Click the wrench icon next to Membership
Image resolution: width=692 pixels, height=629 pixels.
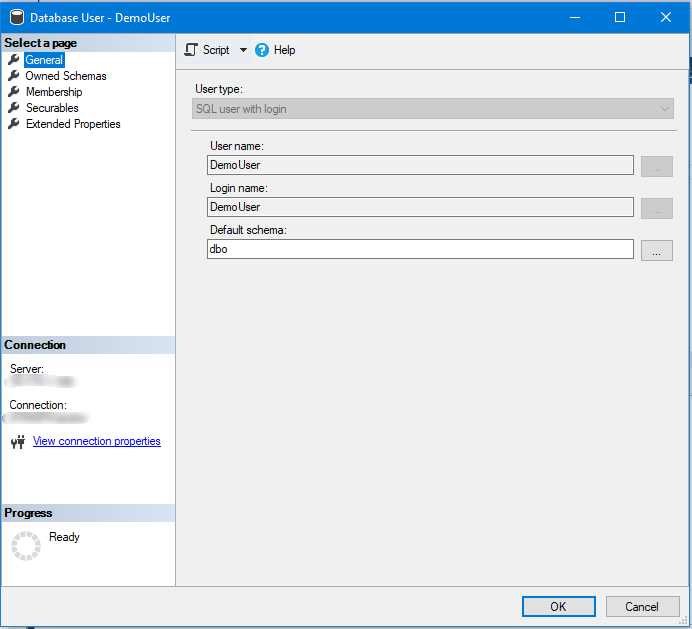pyautogui.click(x=14, y=91)
